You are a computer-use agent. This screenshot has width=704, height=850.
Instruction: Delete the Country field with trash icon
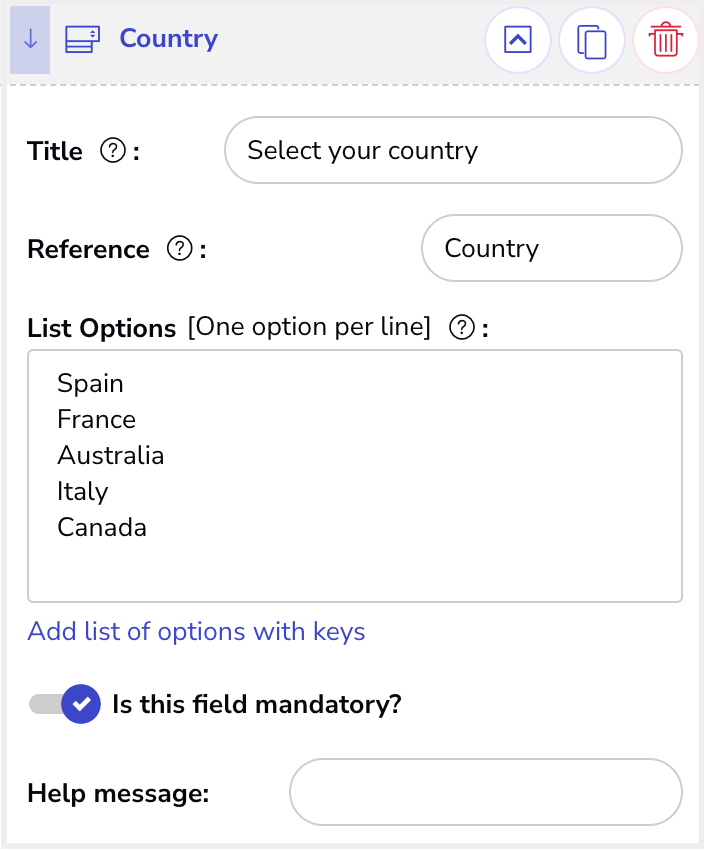[666, 40]
